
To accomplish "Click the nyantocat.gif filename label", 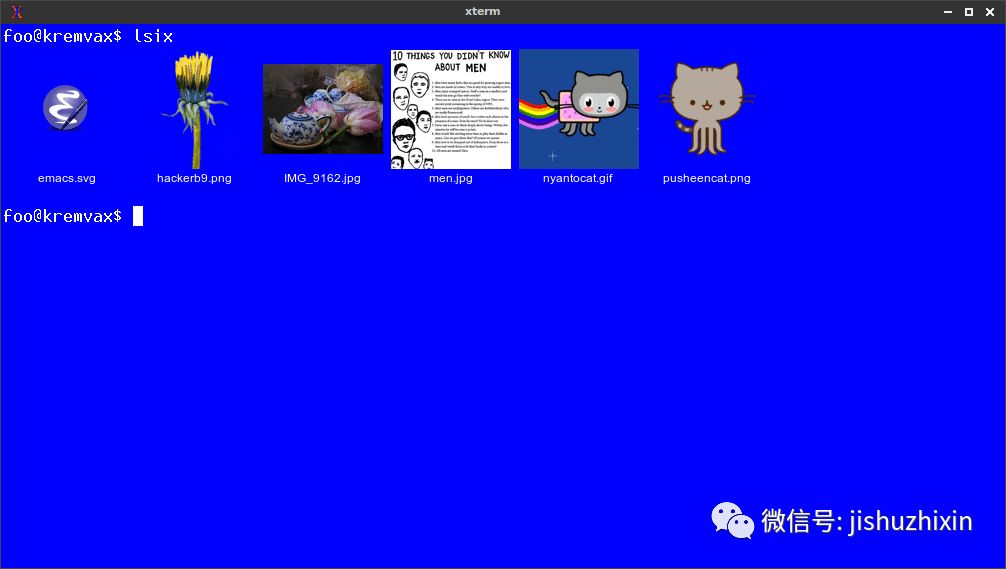I will pyautogui.click(x=577, y=178).
